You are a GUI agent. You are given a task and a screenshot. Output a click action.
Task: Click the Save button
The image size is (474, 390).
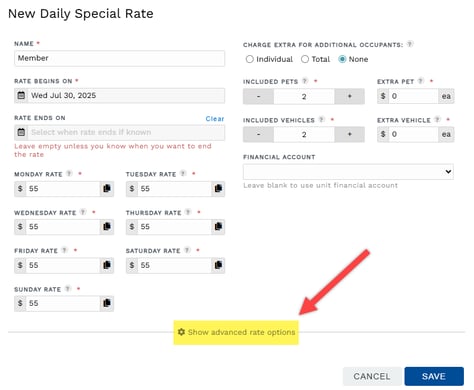point(434,376)
